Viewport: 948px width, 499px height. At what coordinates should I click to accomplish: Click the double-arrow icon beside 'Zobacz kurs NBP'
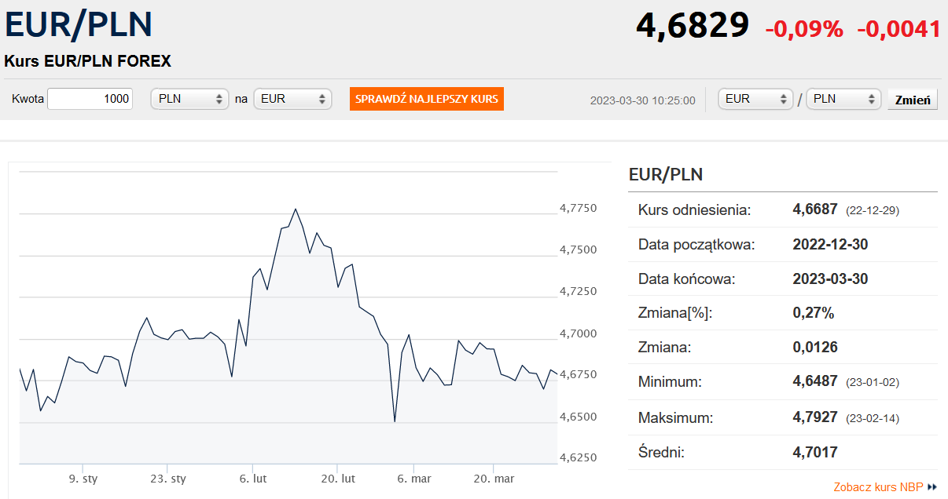932,487
